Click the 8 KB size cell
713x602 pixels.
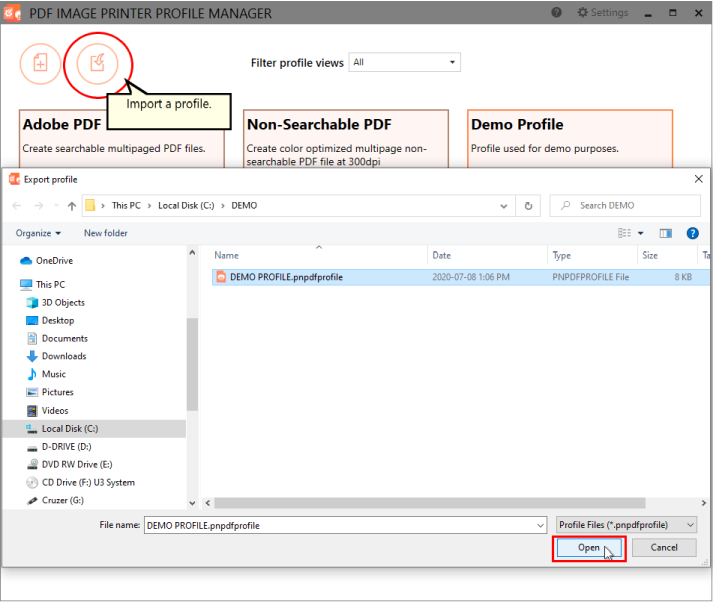tap(683, 277)
